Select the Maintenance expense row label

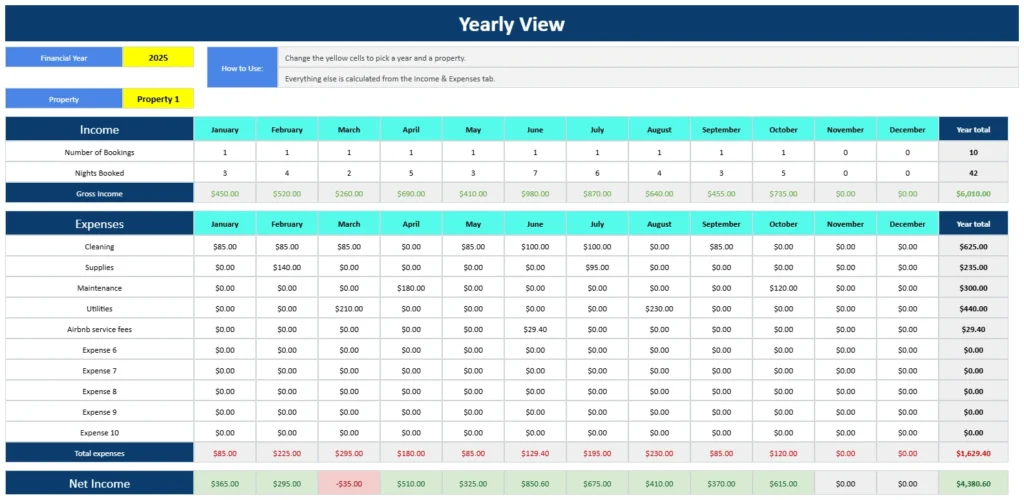pyautogui.click(x=99, y=288)
